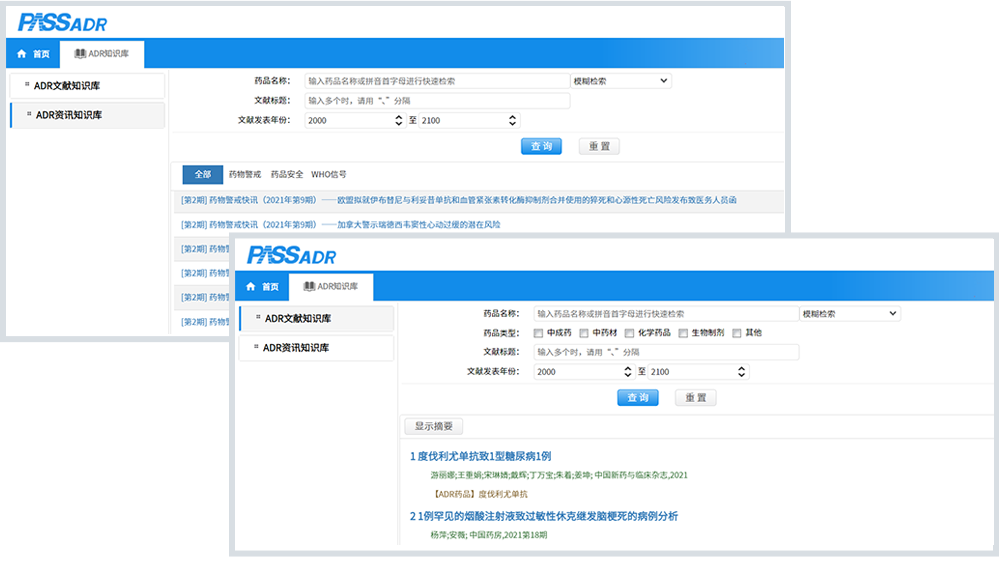Image resolution: width=1000 pixels, height=561 pixels.
Task: Open 模糊检索 dropdown in front window
Action: coord(849,314)
